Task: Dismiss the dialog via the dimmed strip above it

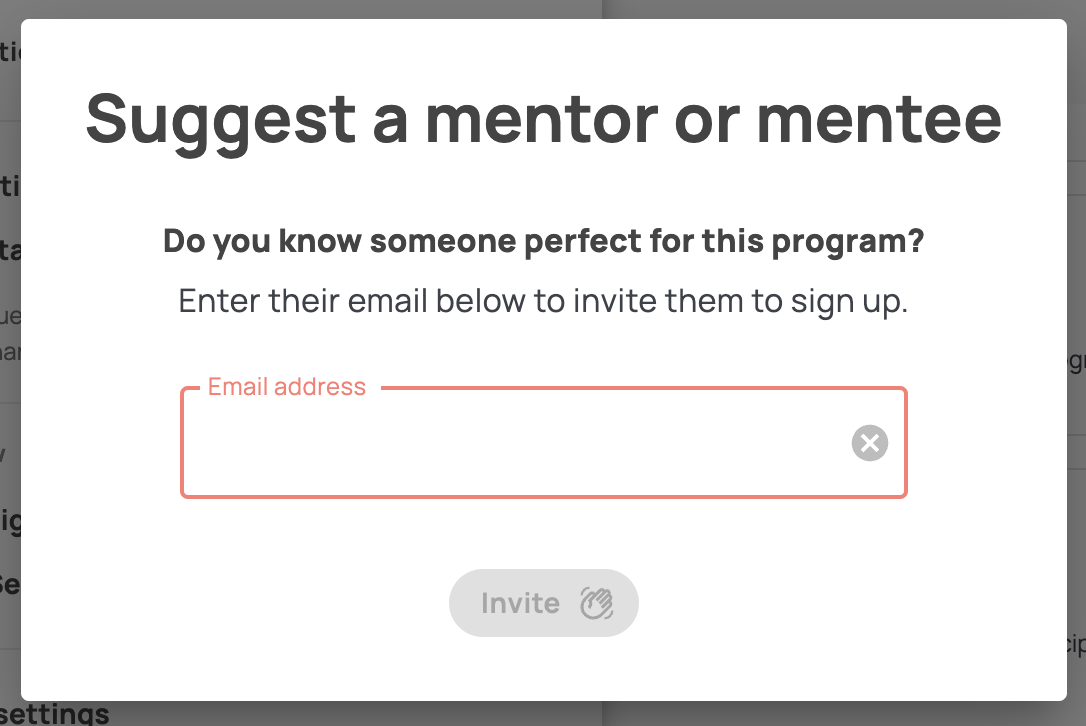Action: [543, 9]
